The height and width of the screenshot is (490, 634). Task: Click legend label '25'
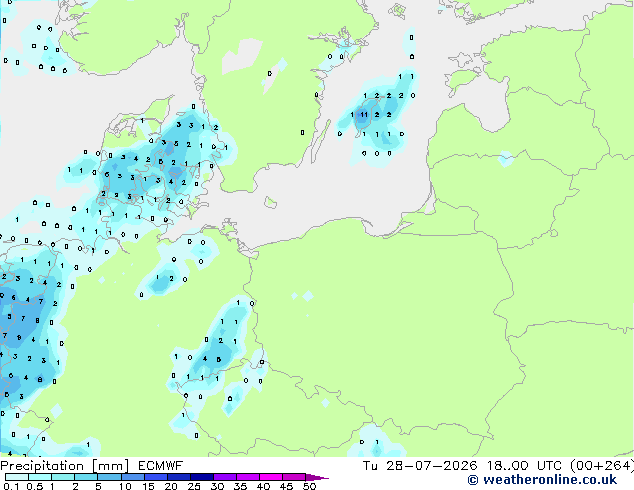tap(194, 486)
